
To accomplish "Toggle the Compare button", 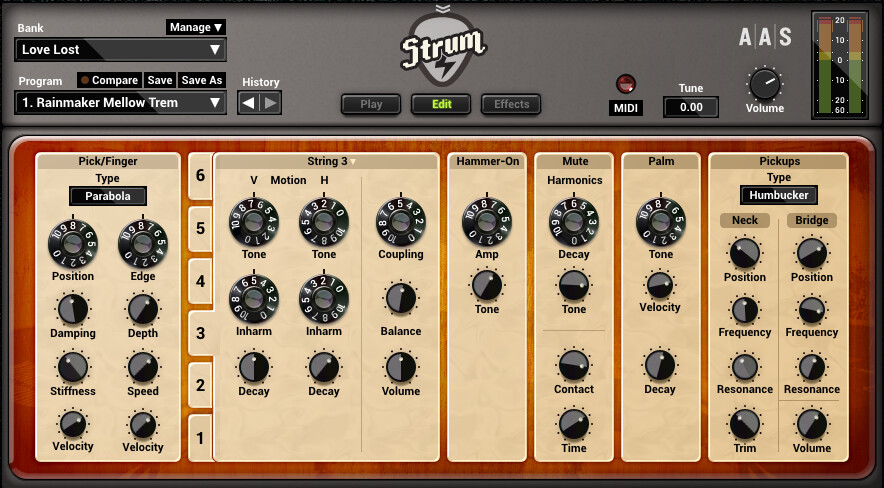I will [x=109, y=80].
